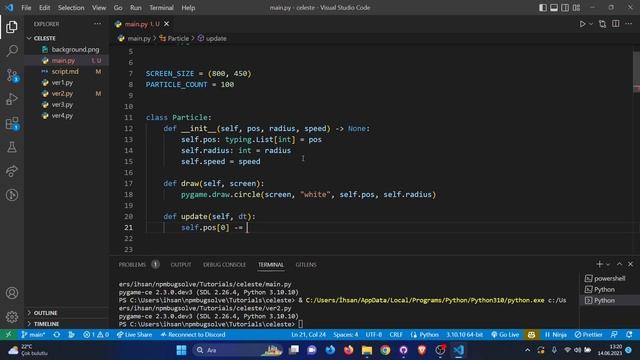Open the new terminal launch profile dropdown
The image size is (640, 360).
pyautogui.click(x=608, y=264)
